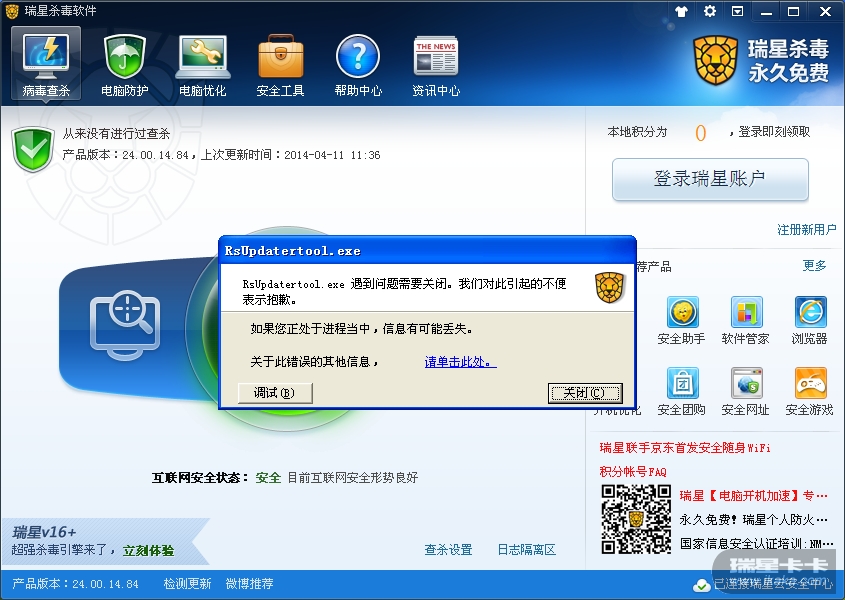Select the 安全工具 toolbox tab

tap(280, 64)
